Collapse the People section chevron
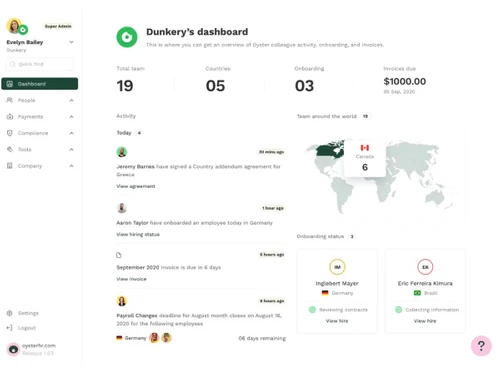 tap(71, 100)
